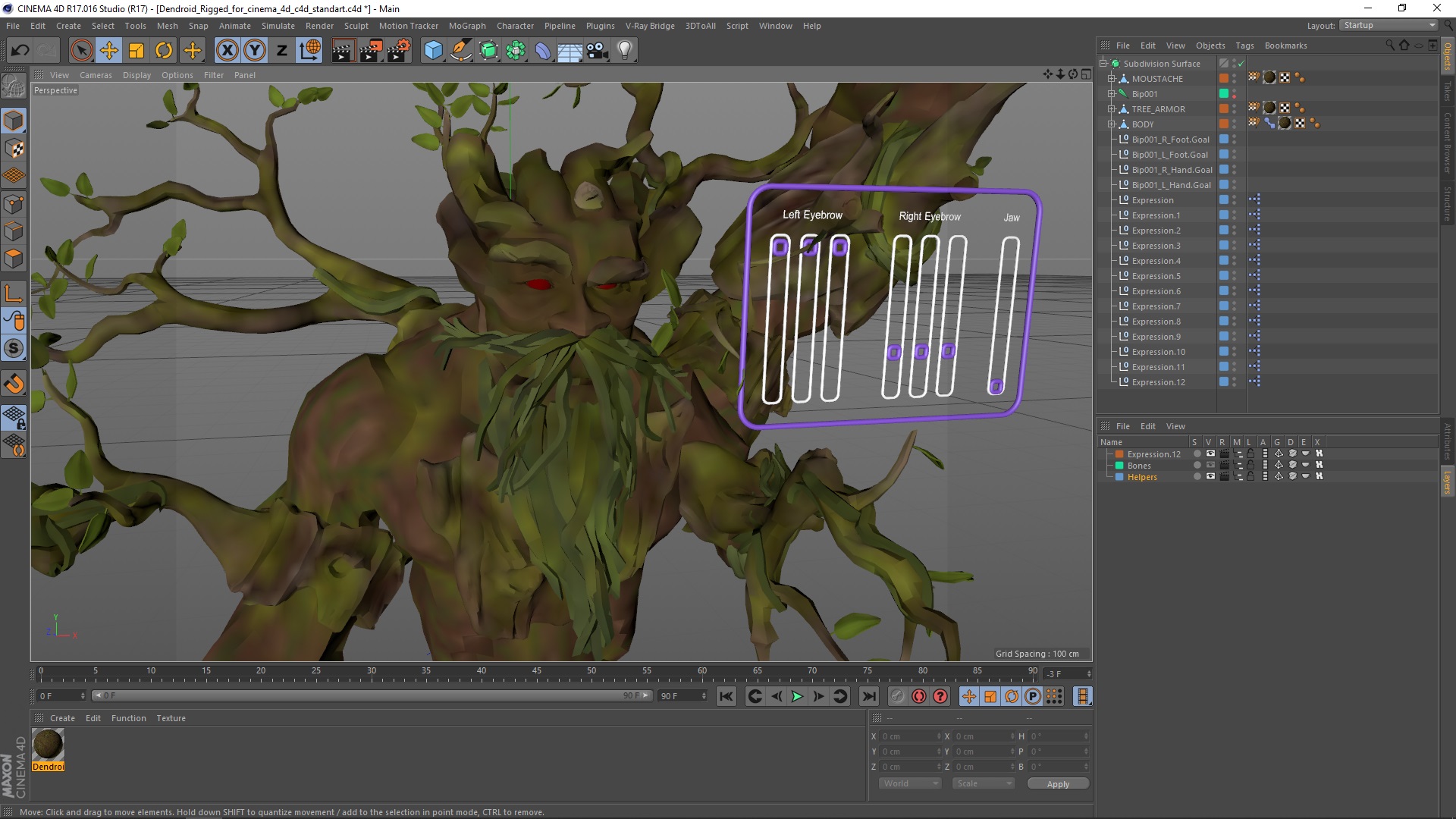Open the MoGraph menu
This screenshot has width=1456, height=819.
point(466,26)
